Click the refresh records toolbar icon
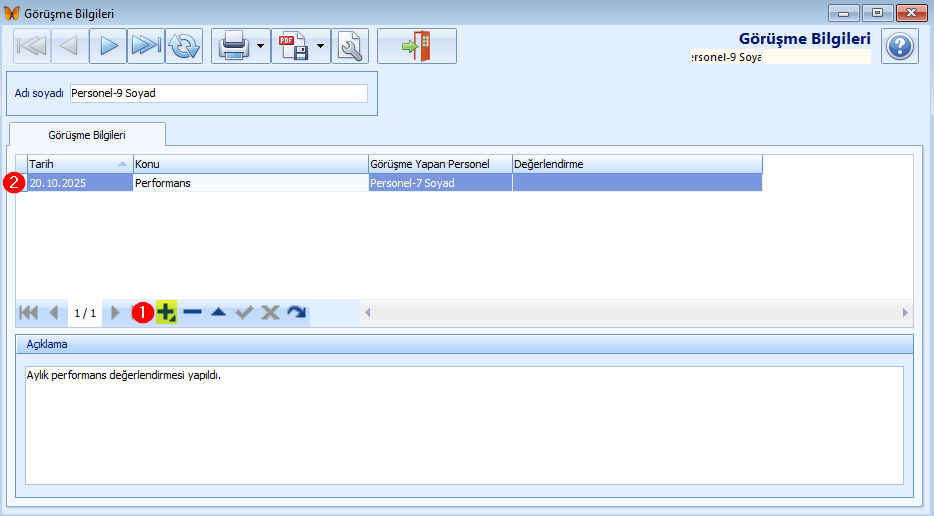Image resolution: width=934 pixels, height=516 pixels. pyautogui.click(x=183, y=46)
